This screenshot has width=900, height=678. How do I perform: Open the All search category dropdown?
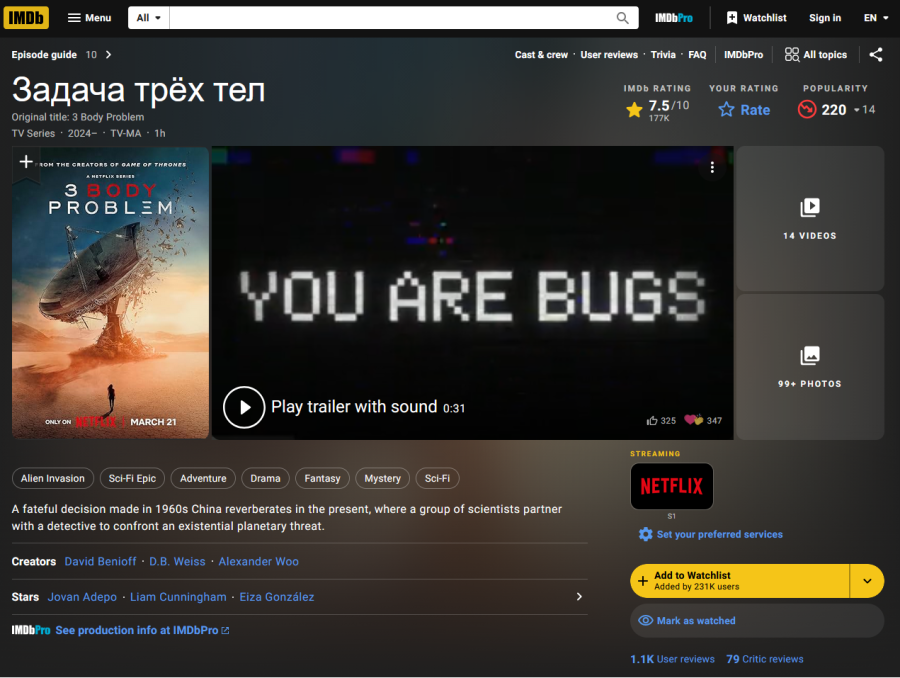[x=149, y=18]
